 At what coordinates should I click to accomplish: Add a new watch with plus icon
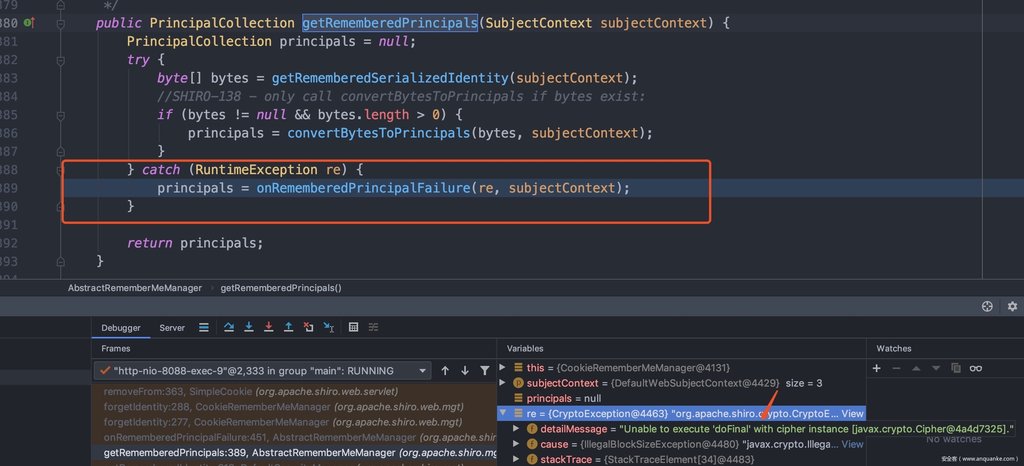coord(876,368)
